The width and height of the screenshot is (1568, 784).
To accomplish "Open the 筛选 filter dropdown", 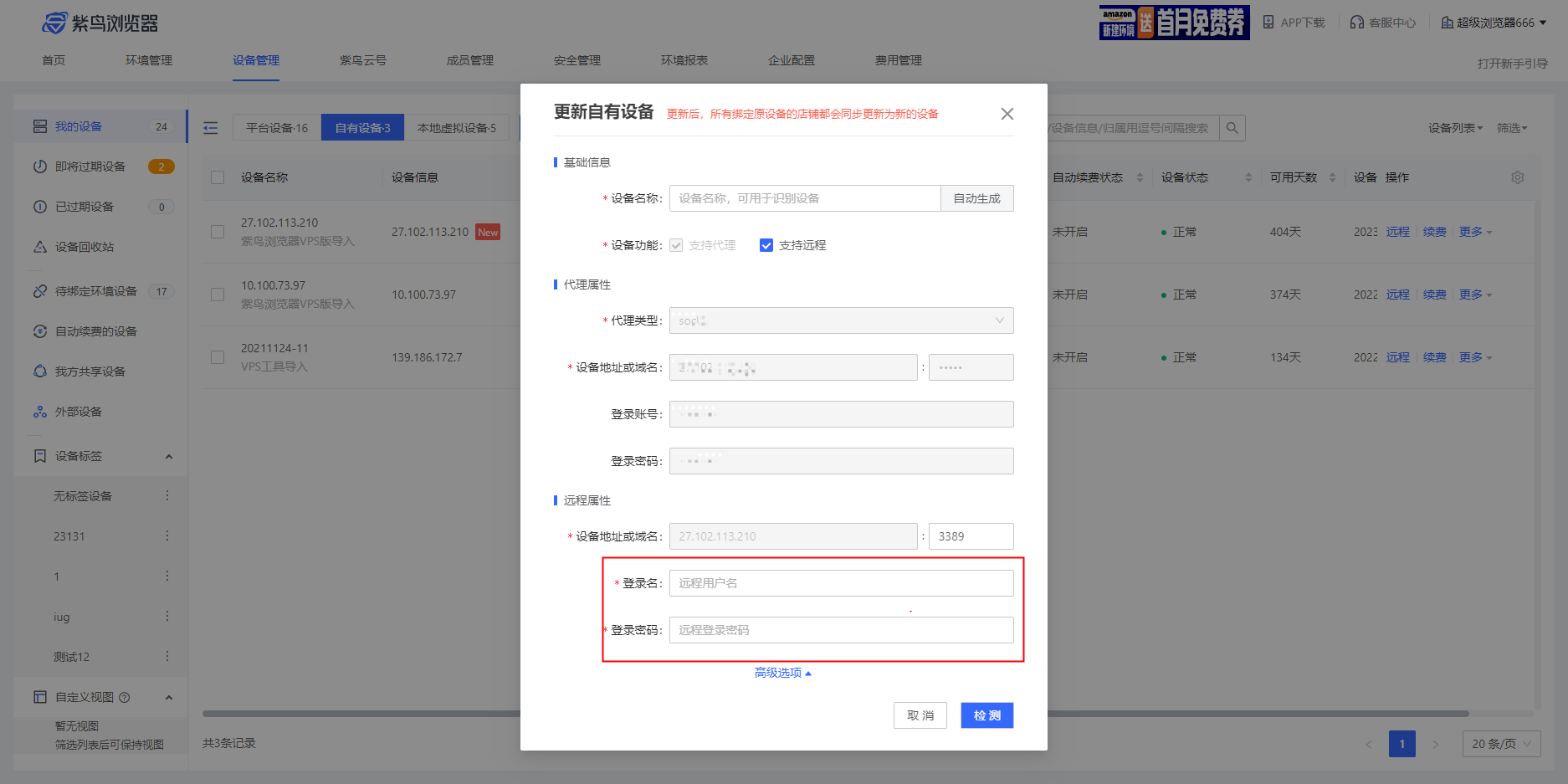I will click(x=1511, y=128).
